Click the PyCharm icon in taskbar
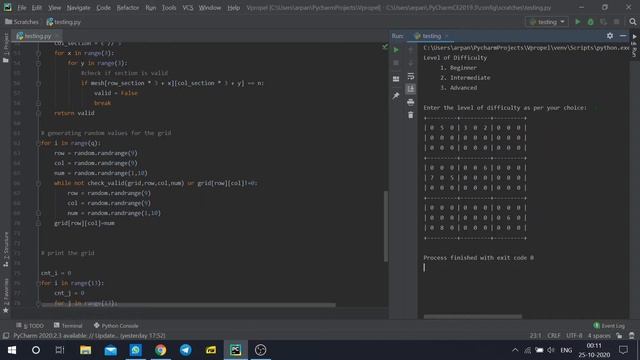640x360 pixels. [236, 350]
